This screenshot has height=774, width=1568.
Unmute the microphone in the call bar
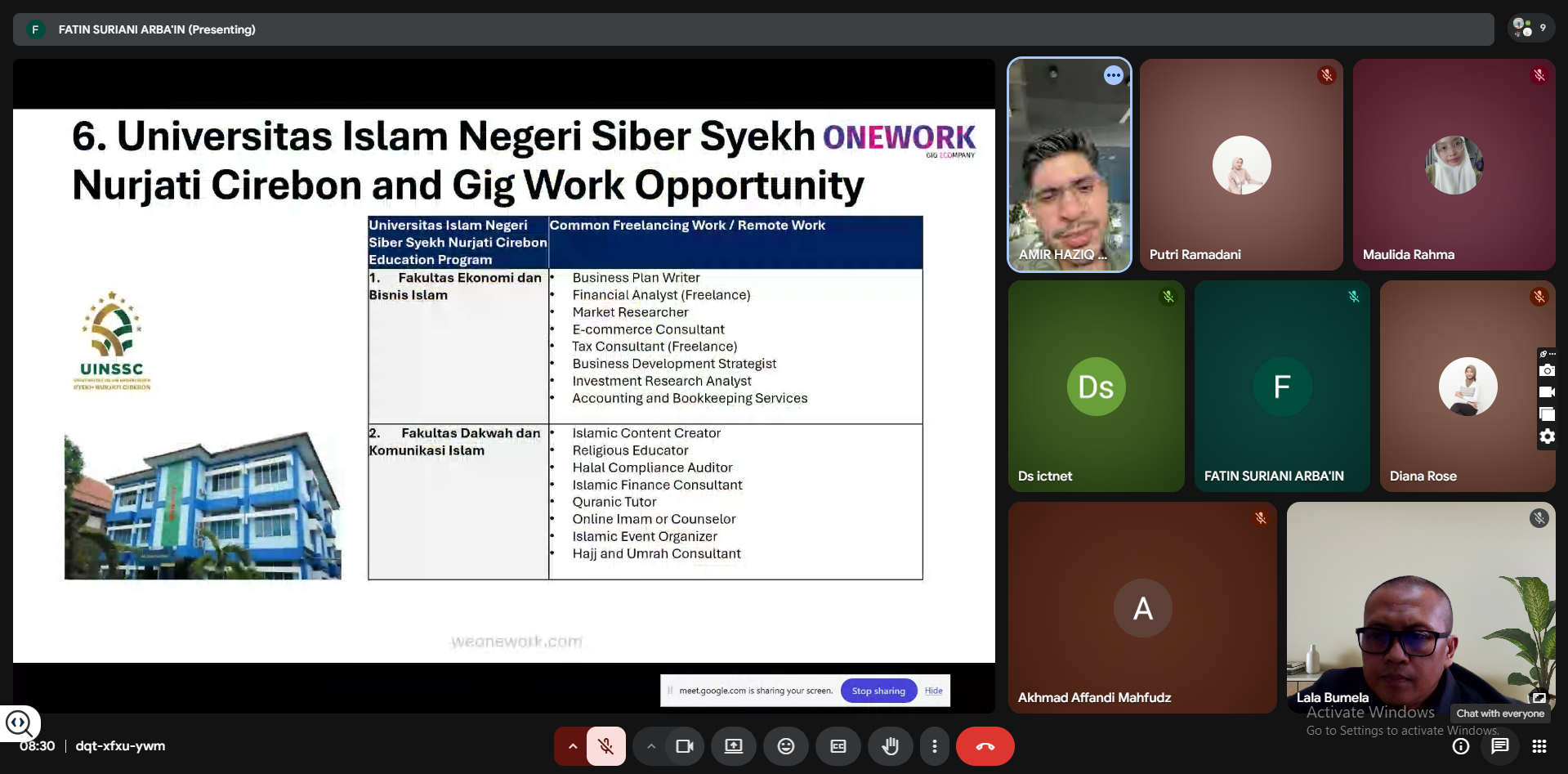605,746
